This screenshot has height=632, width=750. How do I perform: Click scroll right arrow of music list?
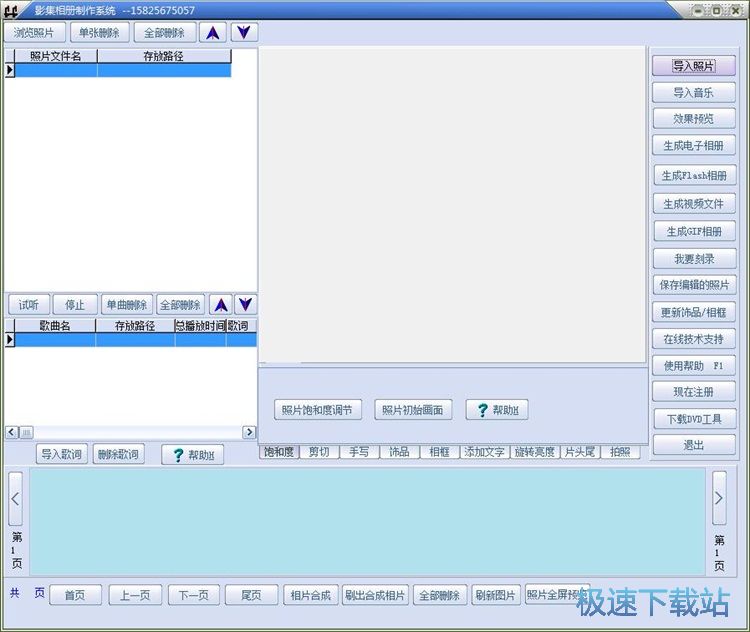(x=249, y=432)
